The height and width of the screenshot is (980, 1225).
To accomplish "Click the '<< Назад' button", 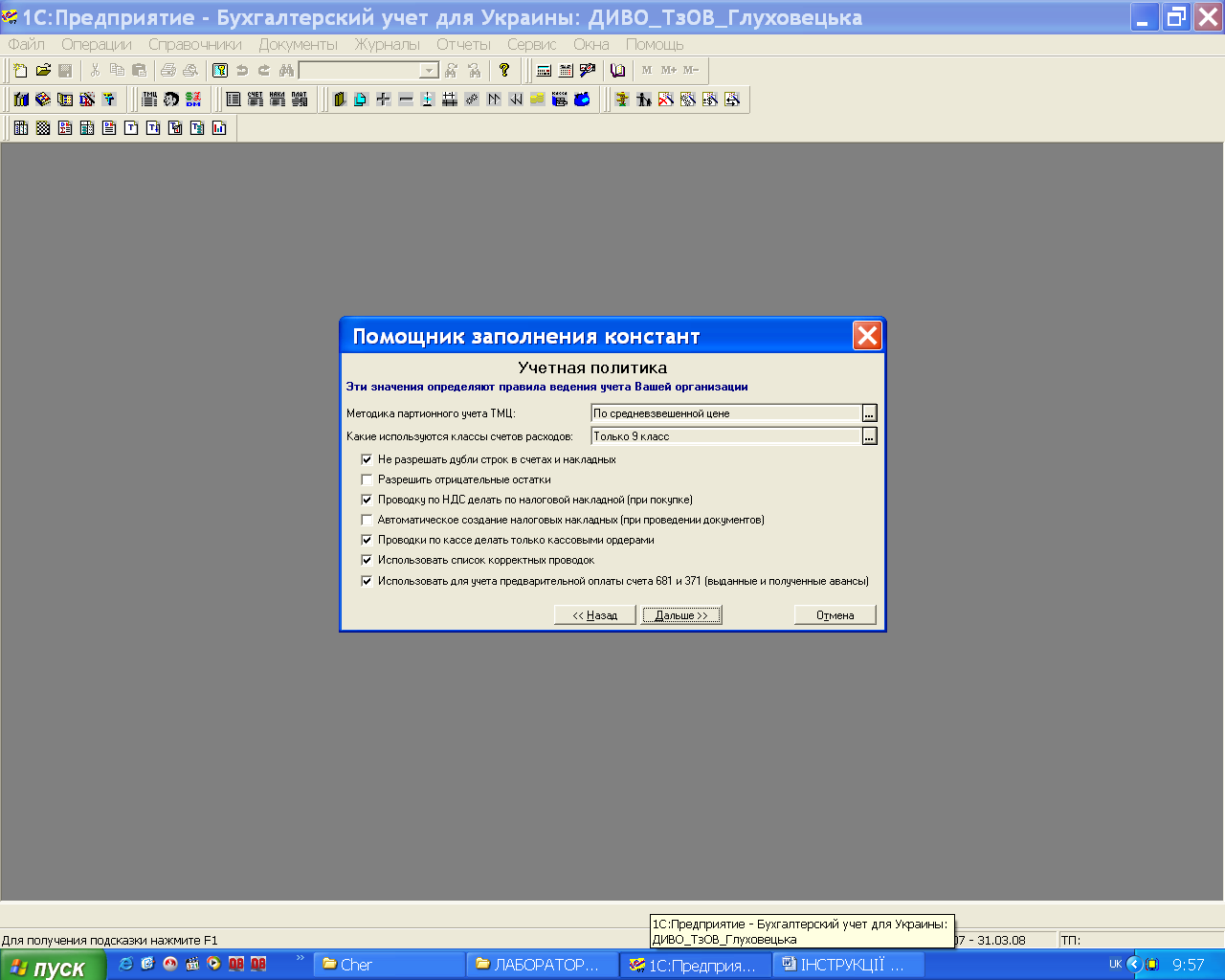I will coord(595,615).
